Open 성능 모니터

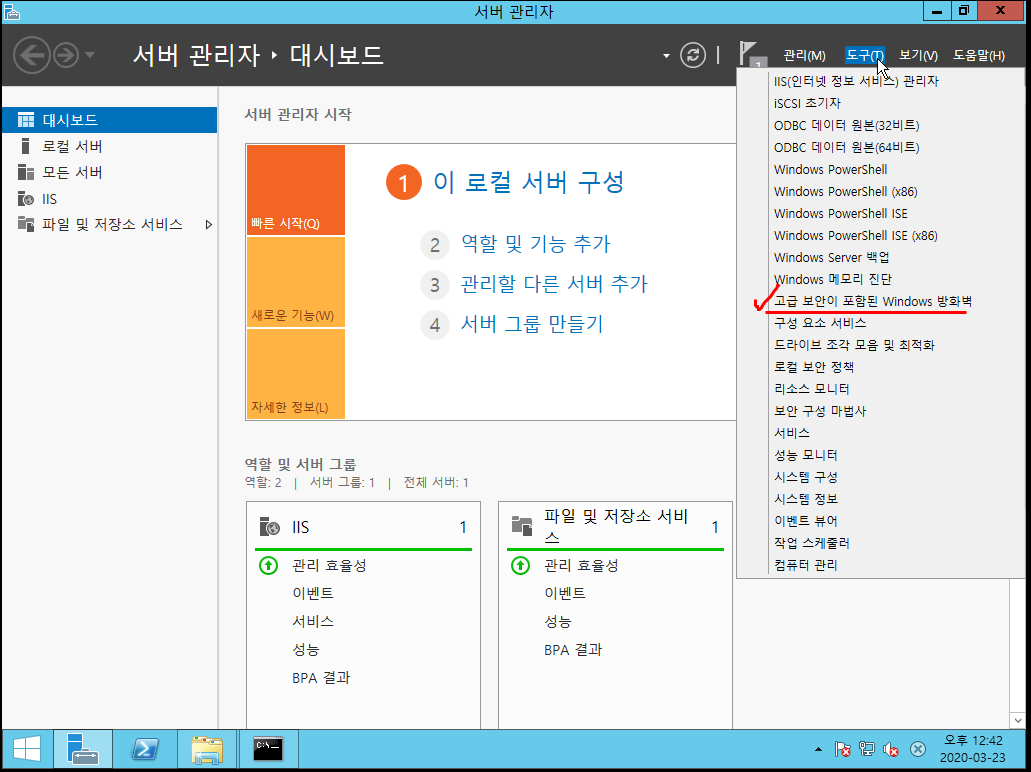[805, 455]
